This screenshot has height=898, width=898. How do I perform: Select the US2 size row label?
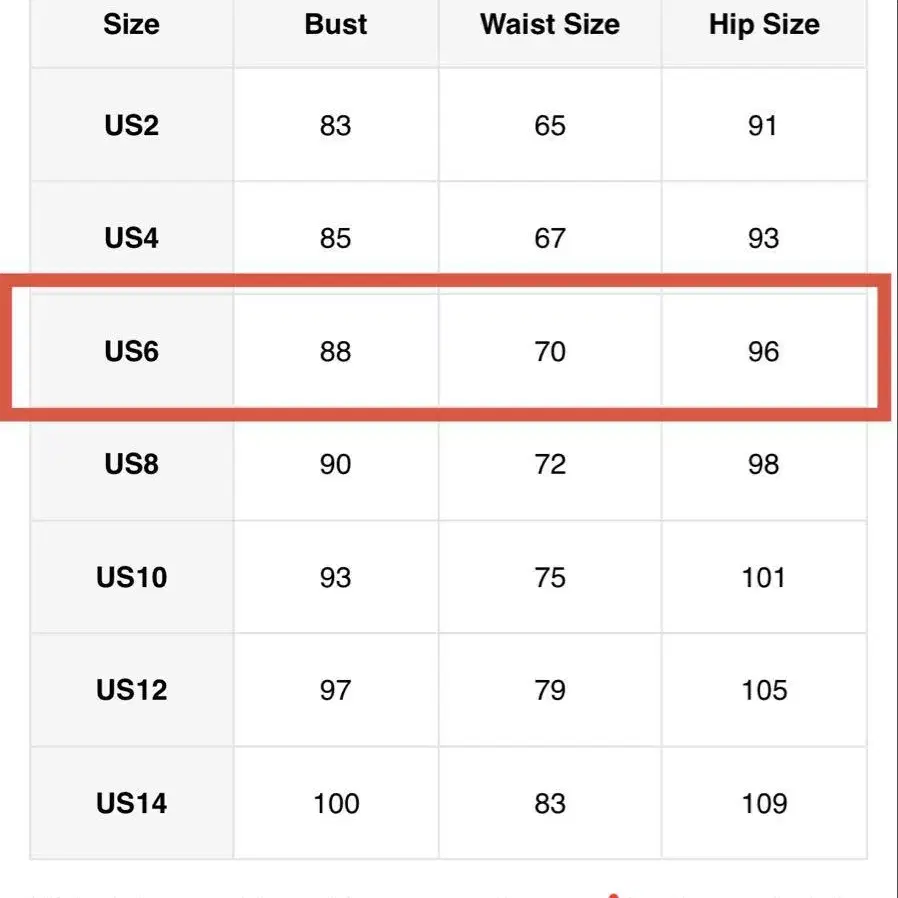click(131, 126)
